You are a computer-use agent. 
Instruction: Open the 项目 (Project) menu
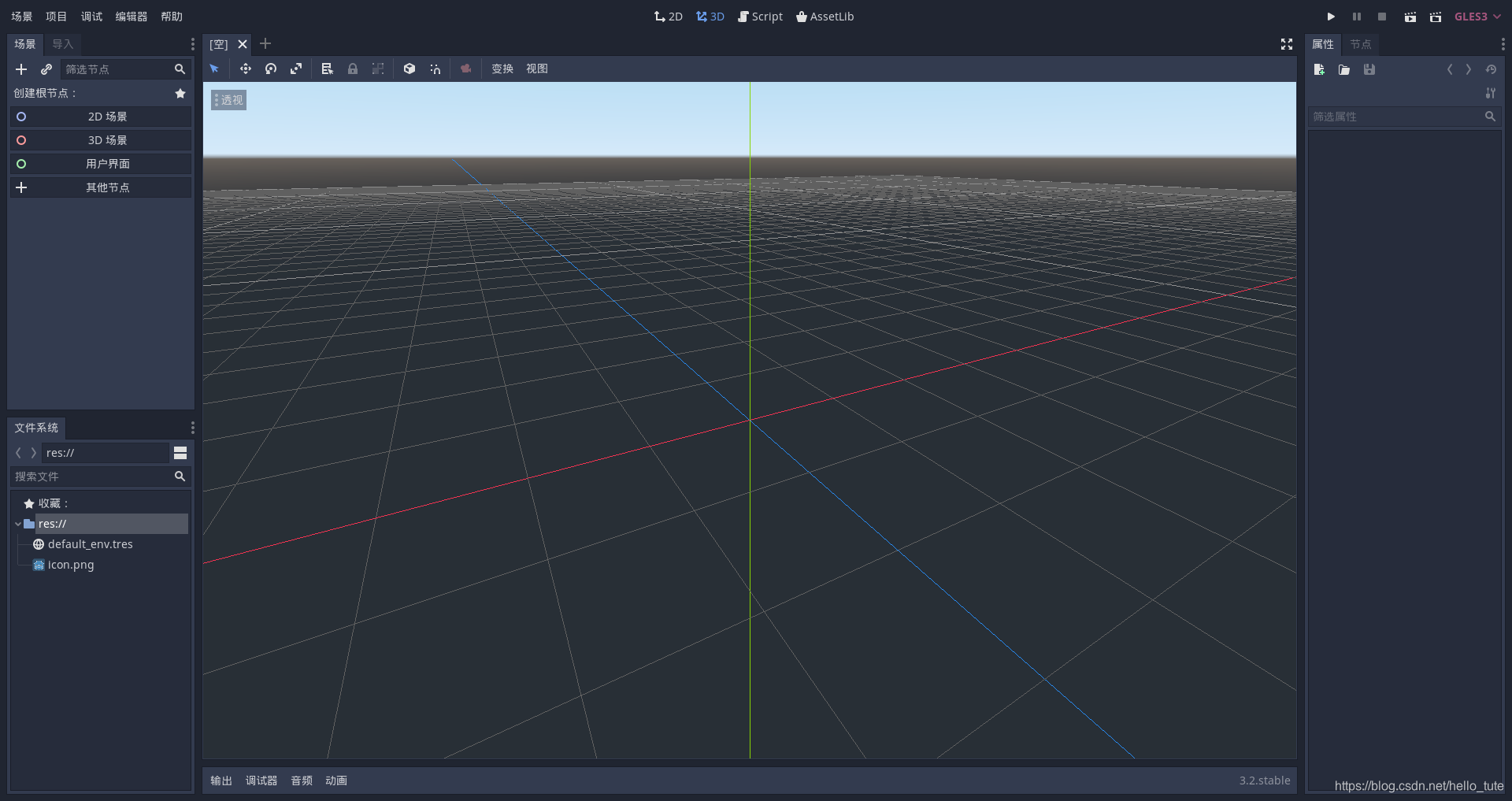coord(57,17)
